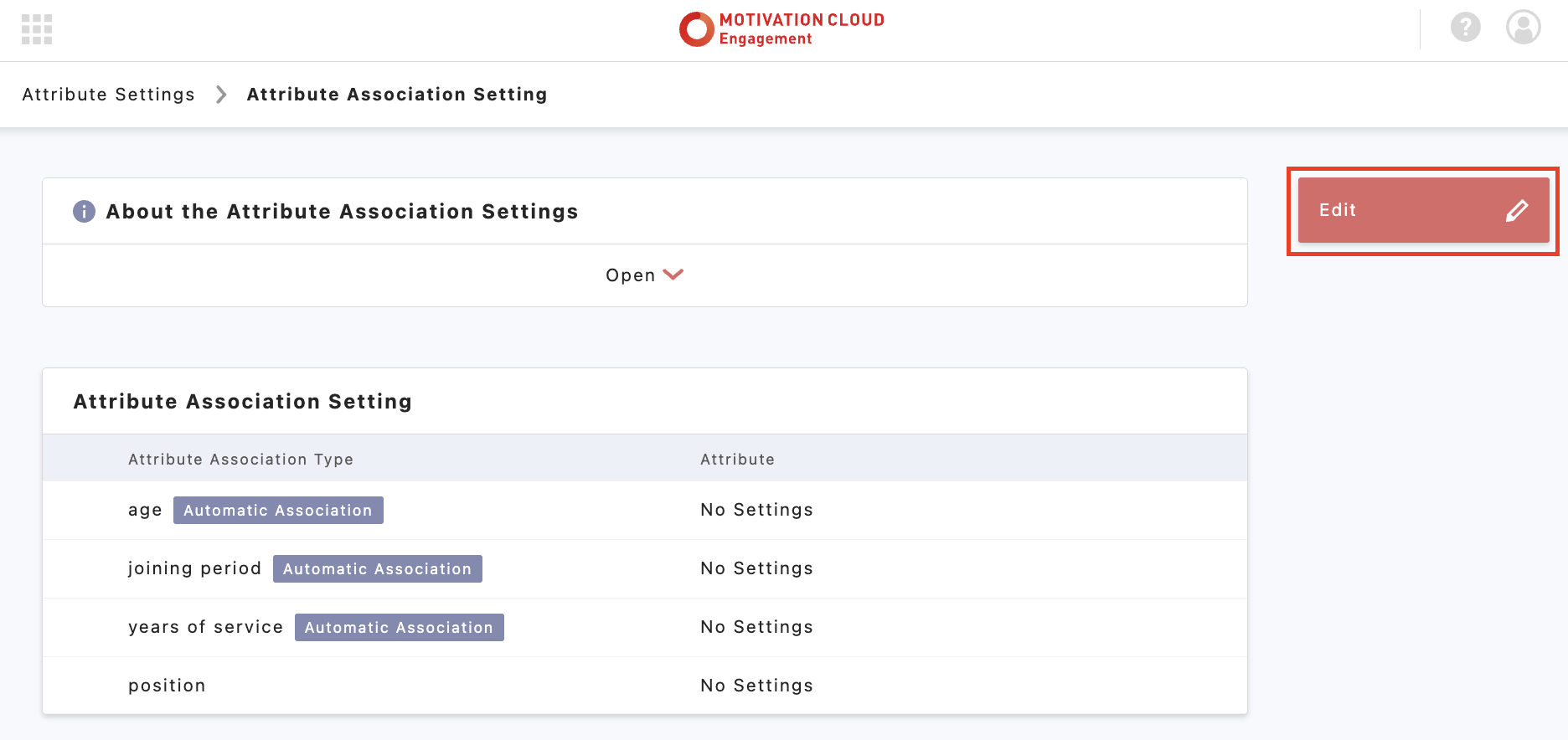
Task: Click the Automatic Association badge for joining period
Action: point(377,569)
